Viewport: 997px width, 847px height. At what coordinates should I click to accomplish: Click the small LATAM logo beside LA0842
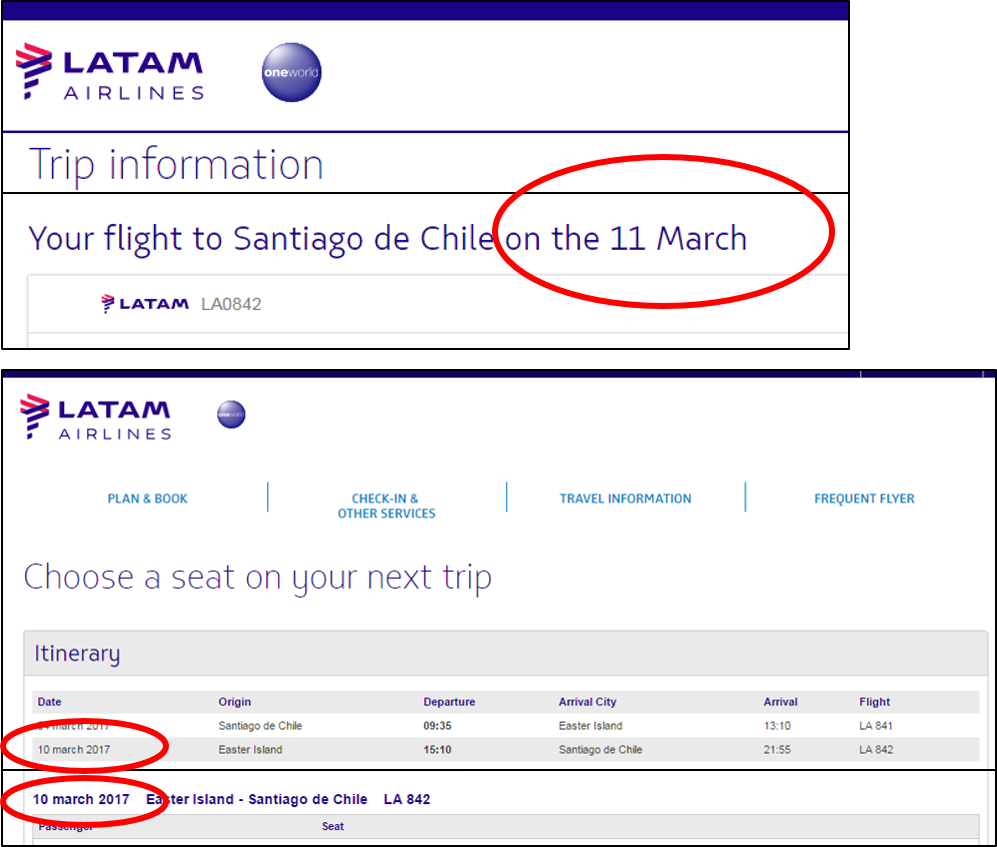[145, 304]
